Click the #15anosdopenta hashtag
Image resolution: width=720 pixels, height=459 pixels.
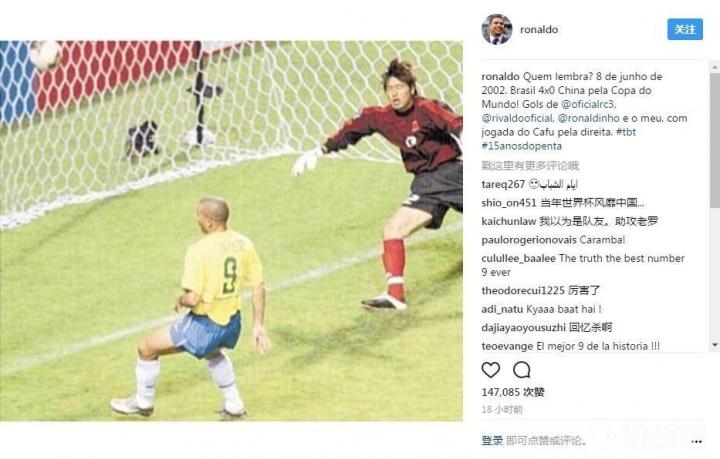(x=521, y=146)
